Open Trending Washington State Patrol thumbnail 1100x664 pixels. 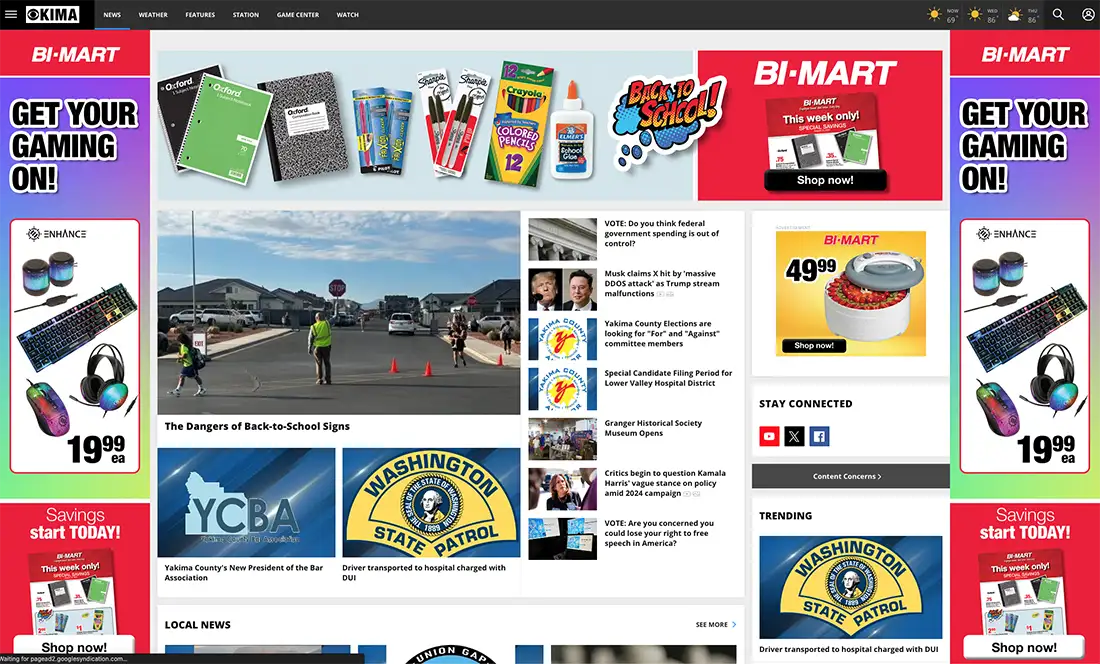(850, 588)
